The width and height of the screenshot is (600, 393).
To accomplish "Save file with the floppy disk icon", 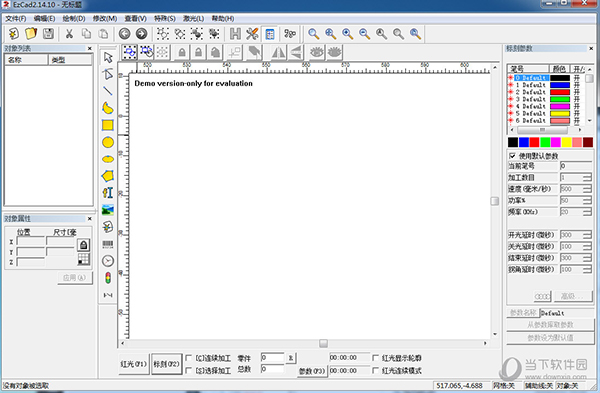I will pyautogui.click(x=48, y=34).
